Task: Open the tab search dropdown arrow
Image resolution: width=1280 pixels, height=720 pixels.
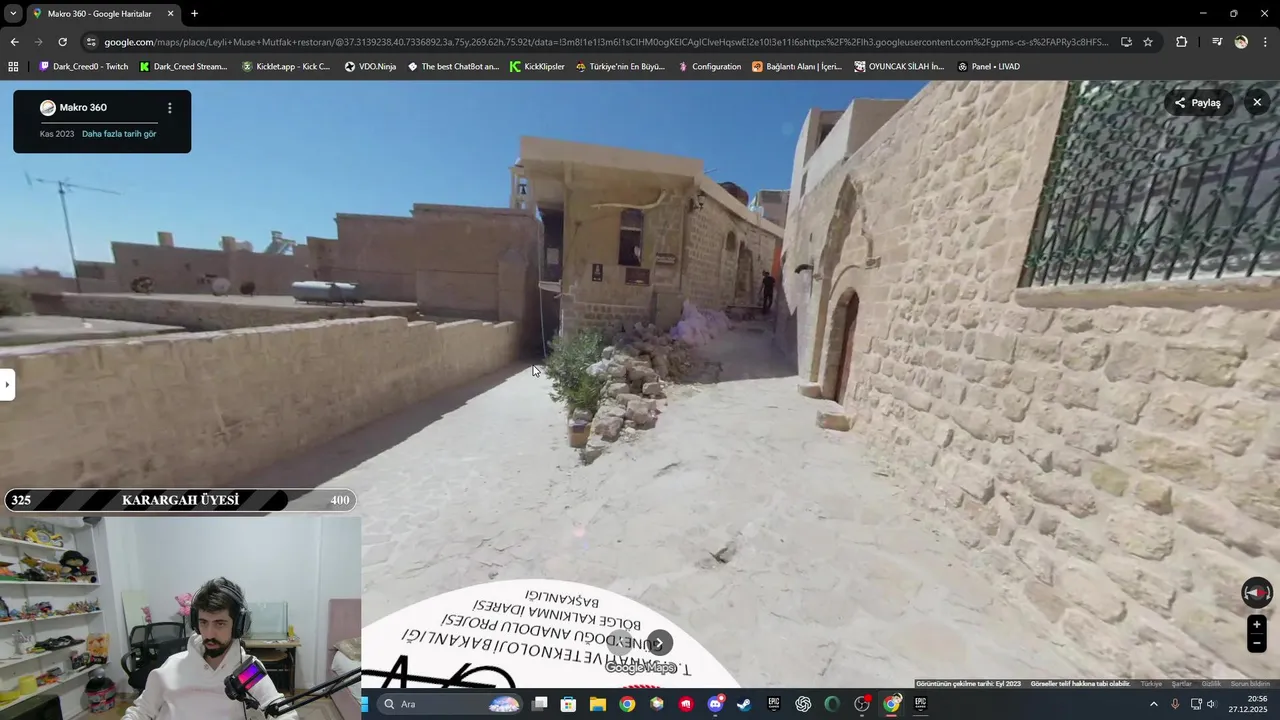Action: (x=13, y=13)
